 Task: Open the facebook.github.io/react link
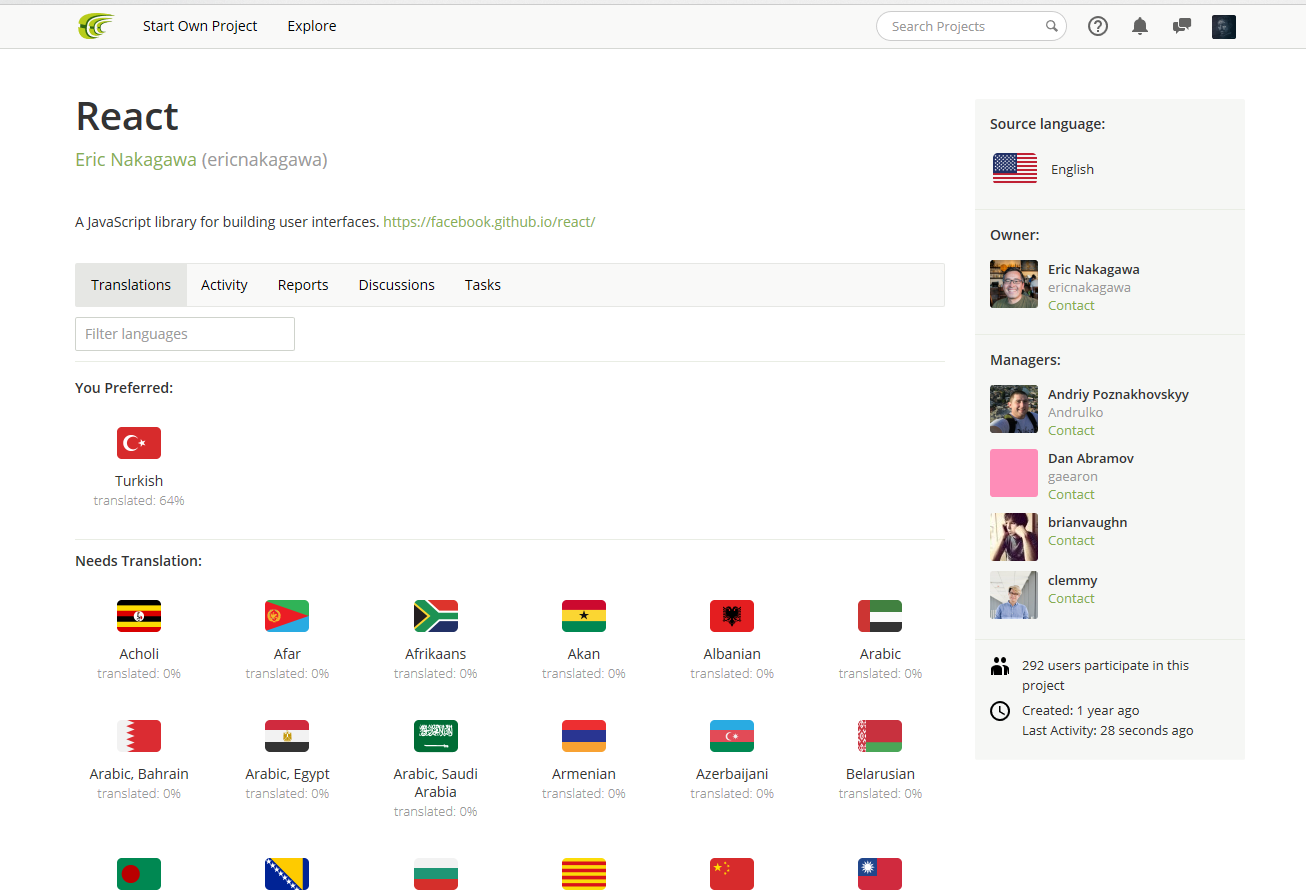point(489,222)
